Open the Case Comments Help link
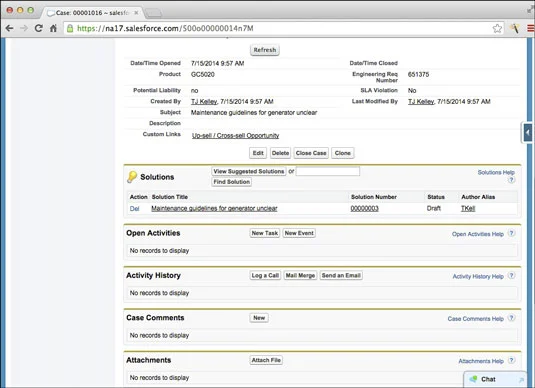Viewport: 535px width, 388px height. click(x=476, y=319)
